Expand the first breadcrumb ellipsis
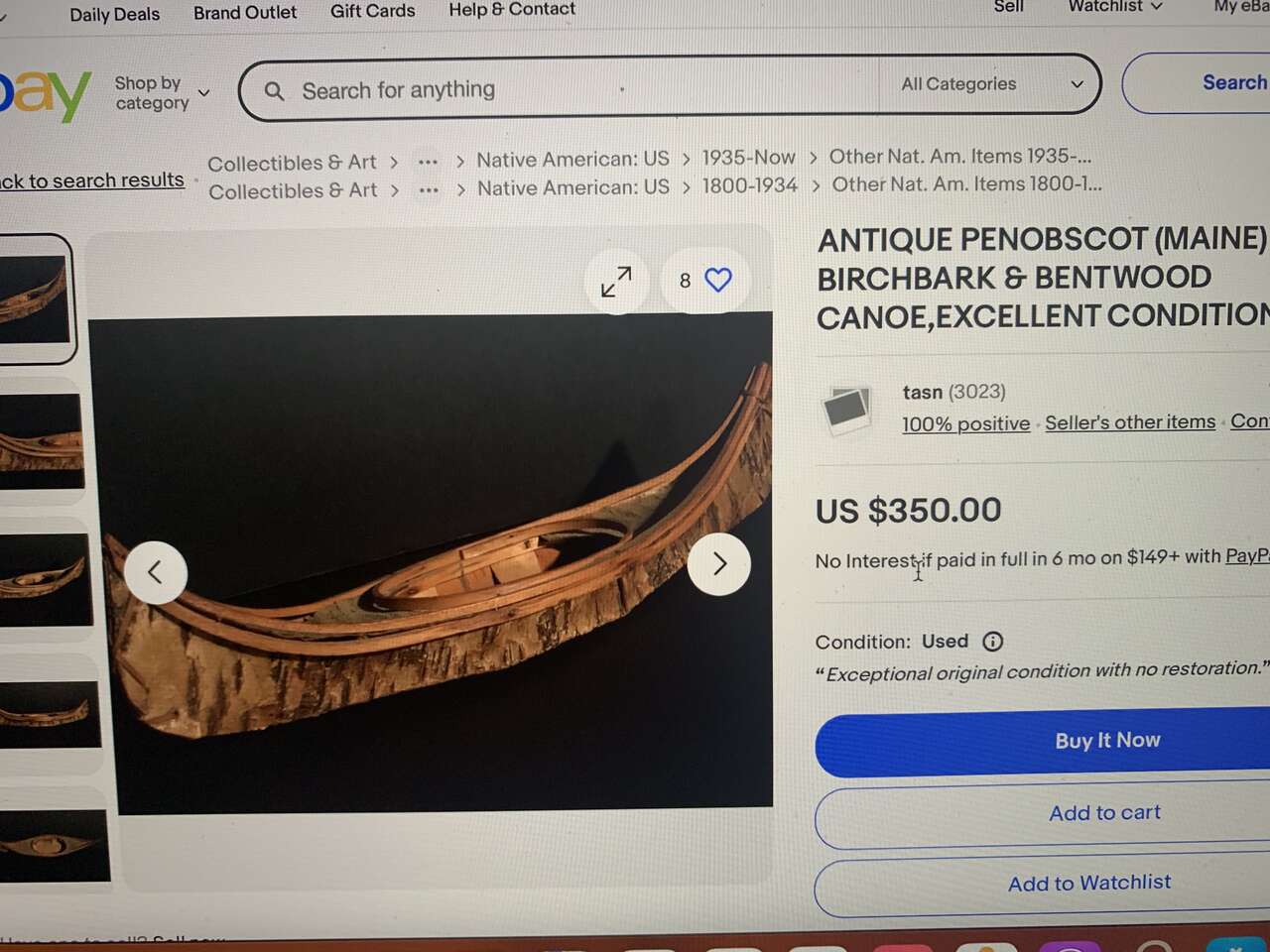Viewport: 1270px width, 952px height. click(428, 162)
